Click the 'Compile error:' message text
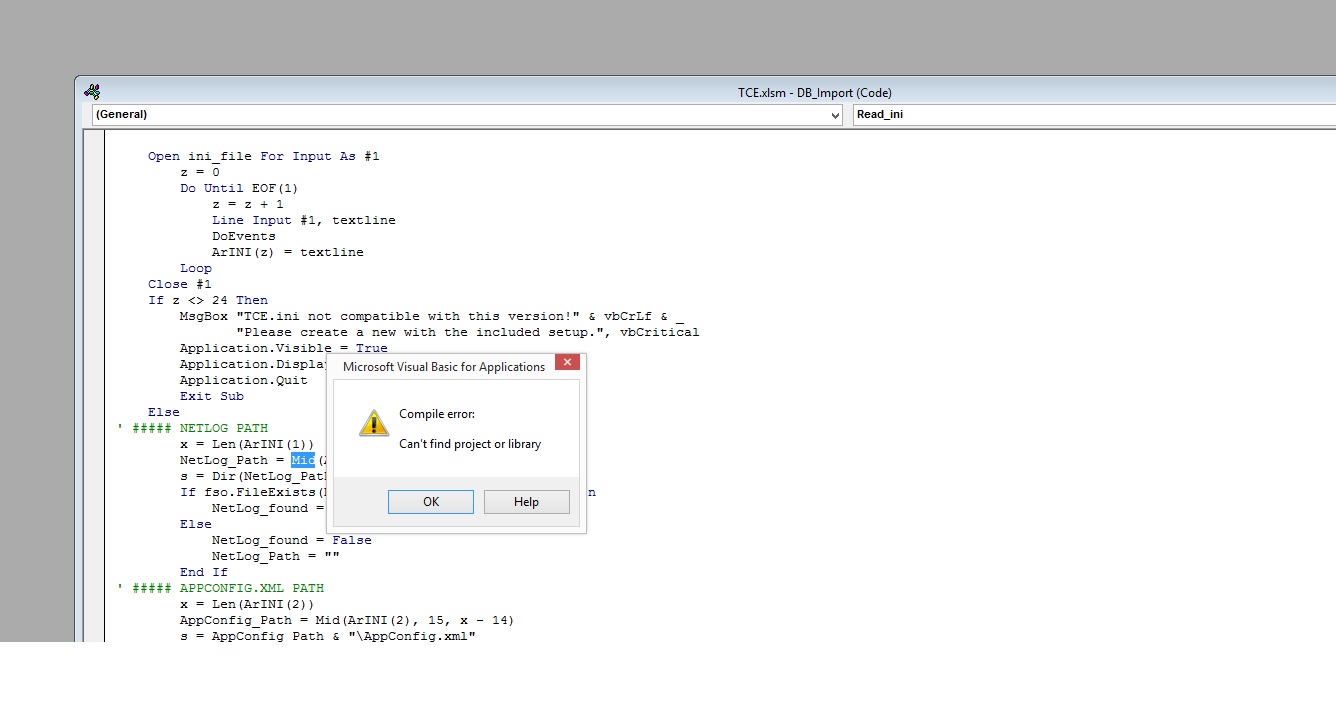The width and height of the screenshot is (1336, 720). tap(437, 414)
